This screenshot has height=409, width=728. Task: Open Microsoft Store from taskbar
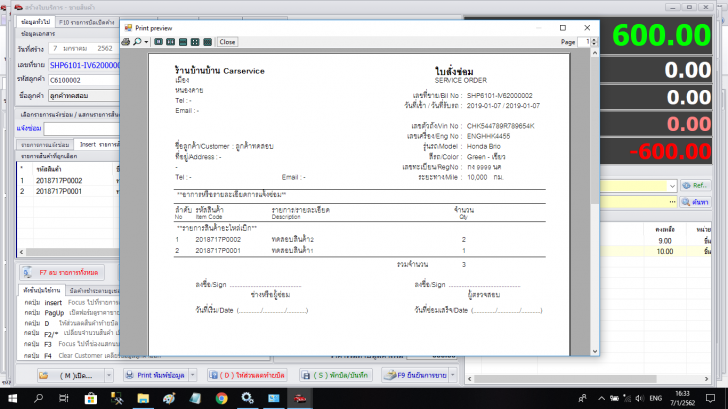pyautogui.click(x=91, y=398)
